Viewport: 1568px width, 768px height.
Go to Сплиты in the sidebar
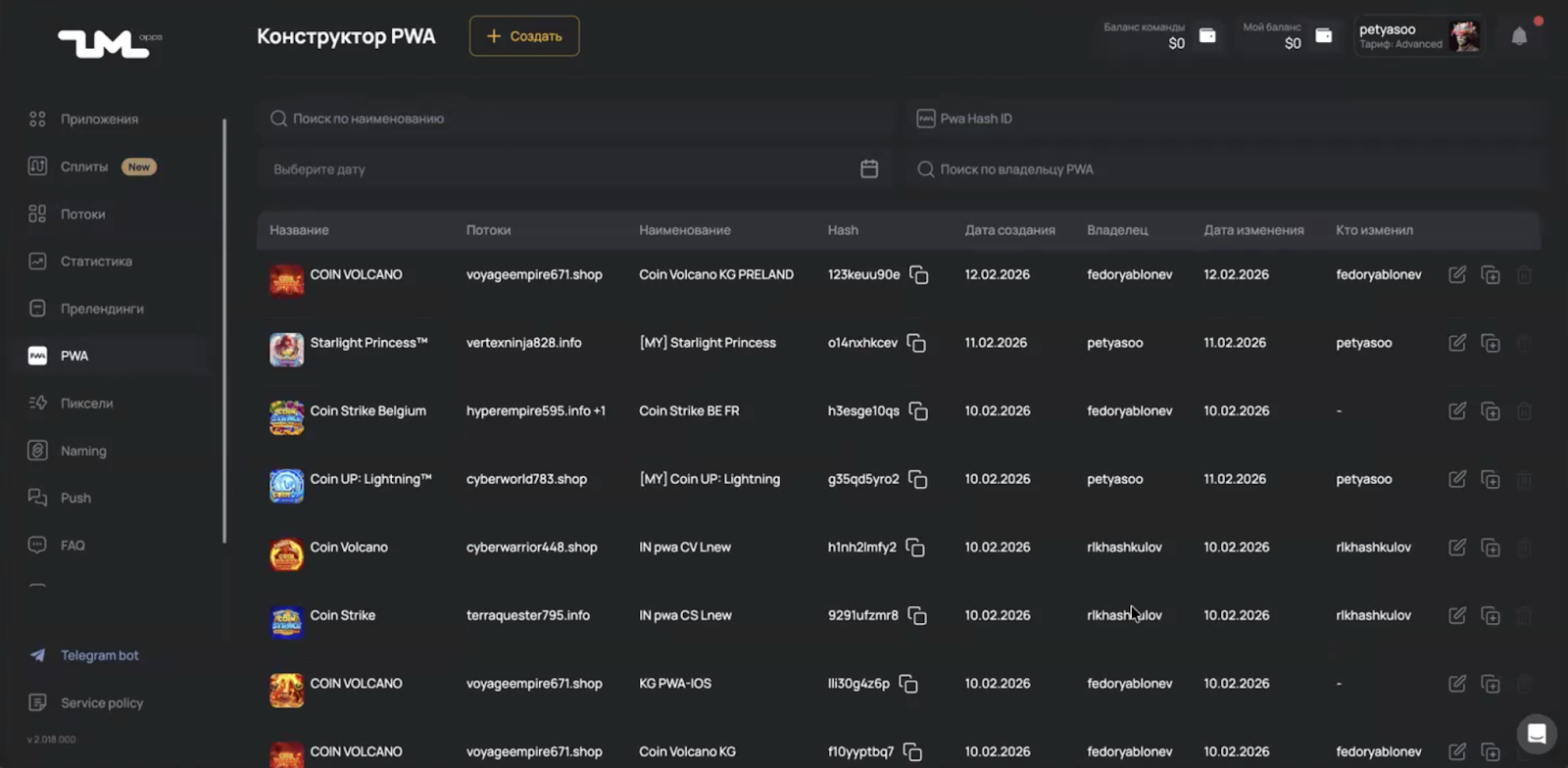tap(84, 167)
